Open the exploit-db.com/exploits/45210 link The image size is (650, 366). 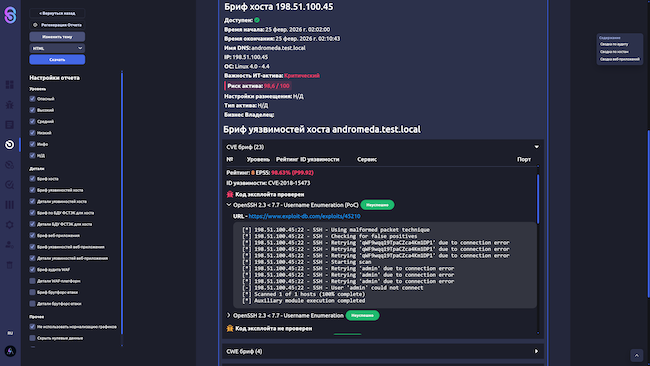[304, 216]
